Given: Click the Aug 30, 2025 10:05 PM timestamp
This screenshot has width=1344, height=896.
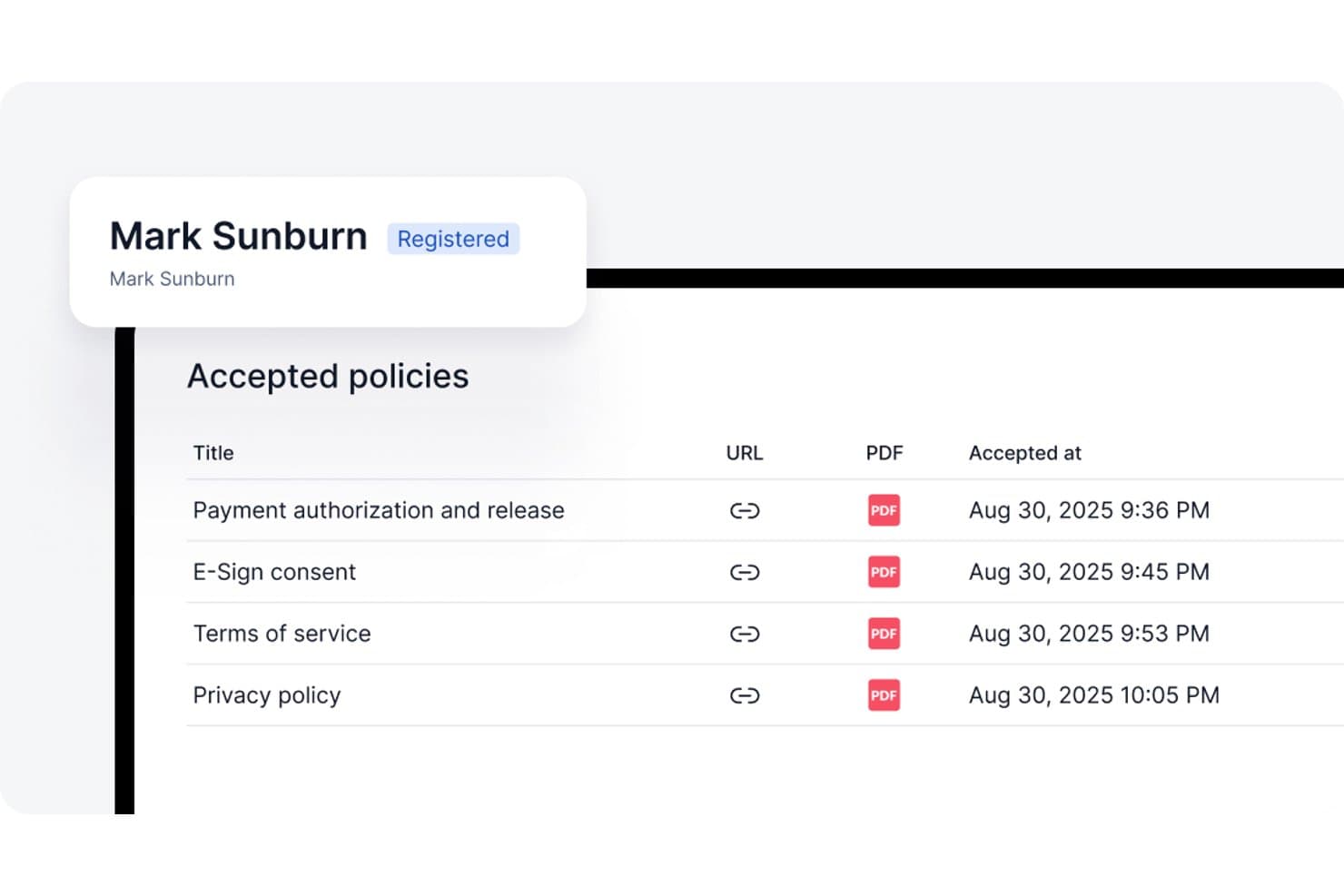Looking at the screenshot, I should pos(1094,695).
